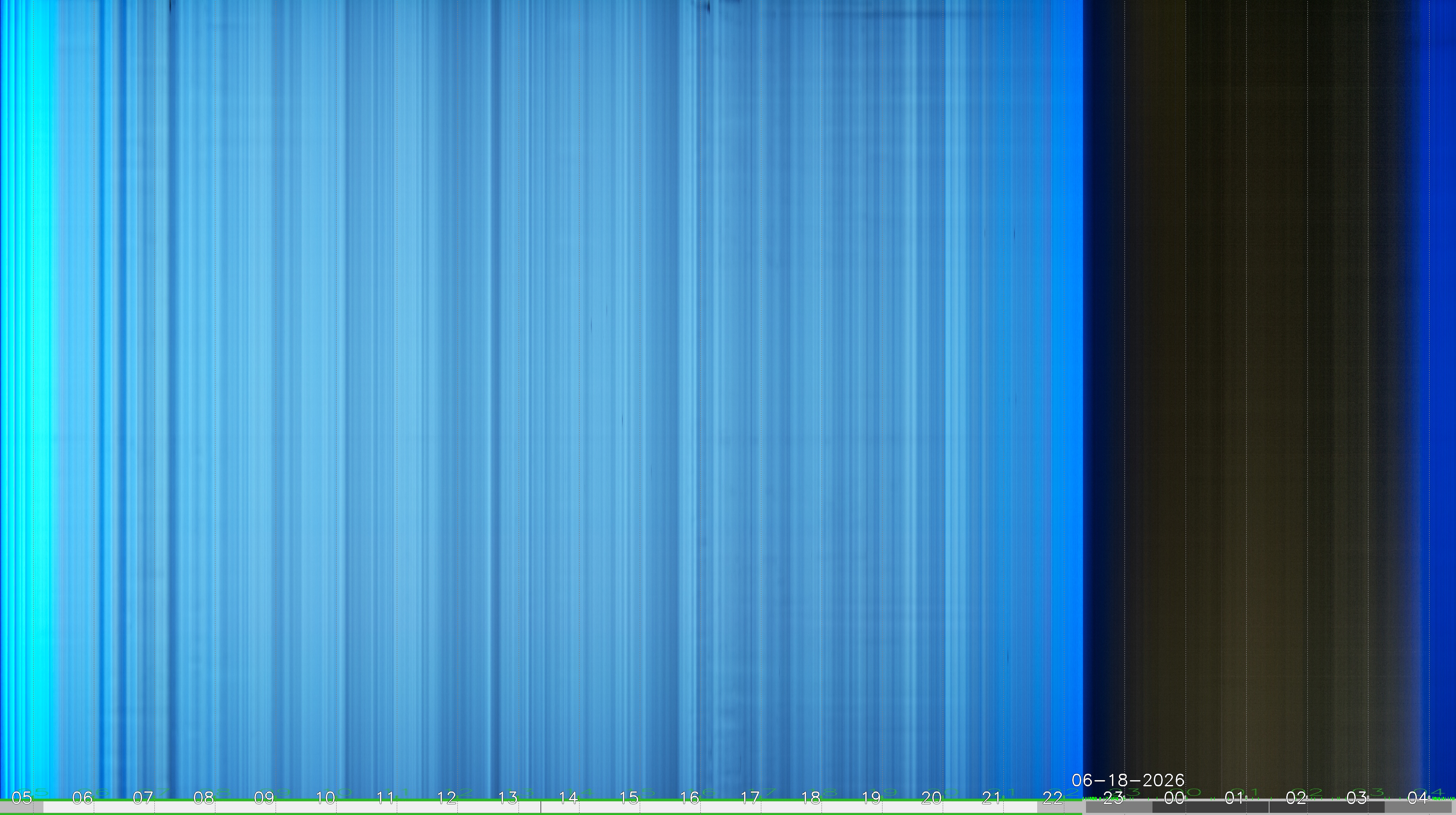The height and width of the screenshot is (815, 1456).
Task: Pick the white "00" midnight hour label
Action: (1174, 798)
